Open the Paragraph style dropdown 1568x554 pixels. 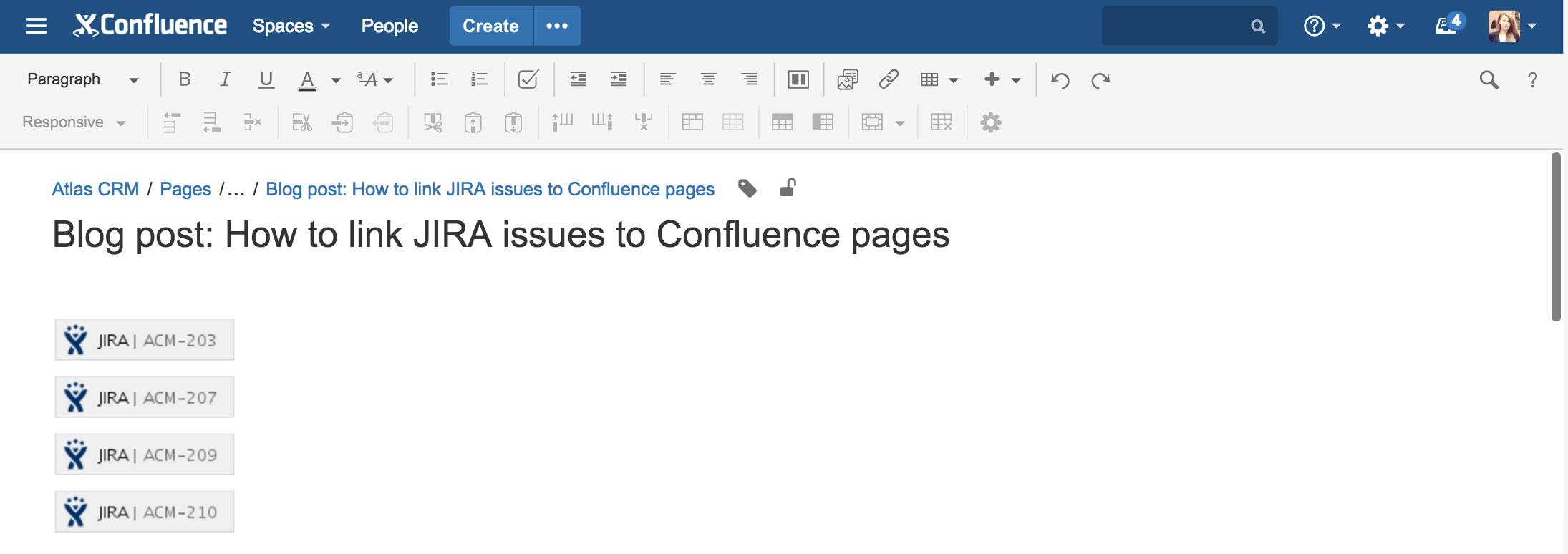[82, 79]
